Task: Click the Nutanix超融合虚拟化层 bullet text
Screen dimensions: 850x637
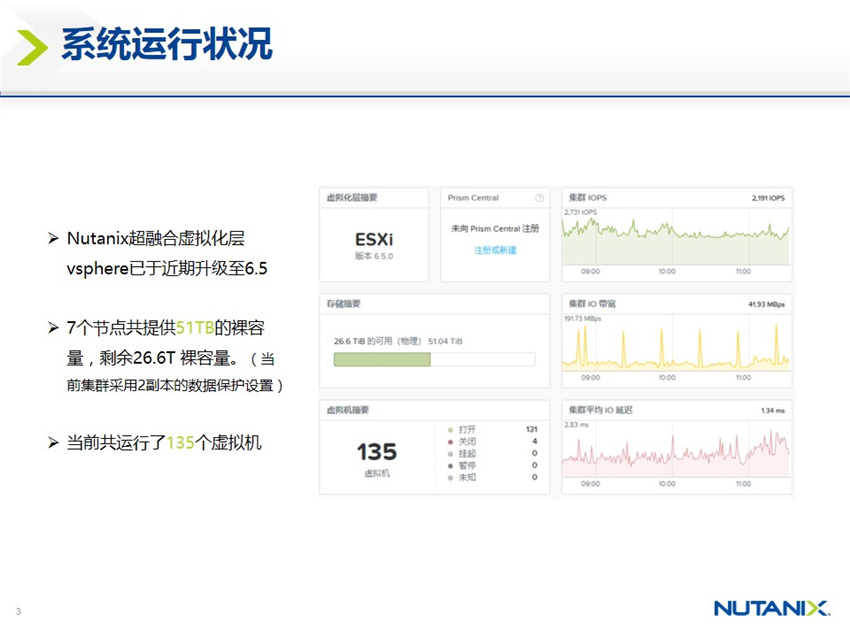Action: [156, 238]
